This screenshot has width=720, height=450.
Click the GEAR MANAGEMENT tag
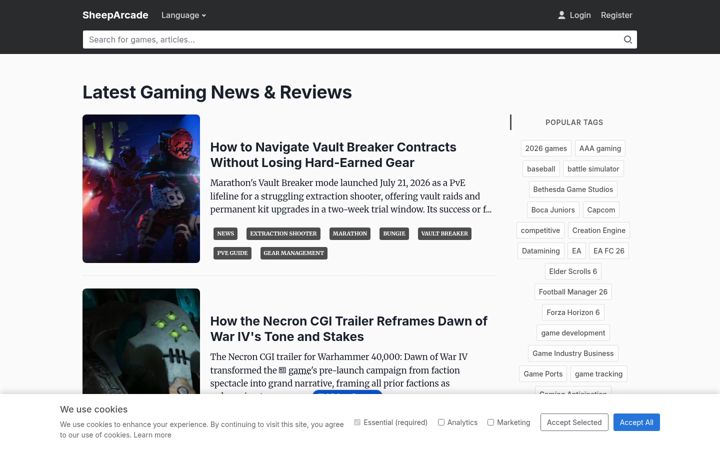tap(294, 253)
